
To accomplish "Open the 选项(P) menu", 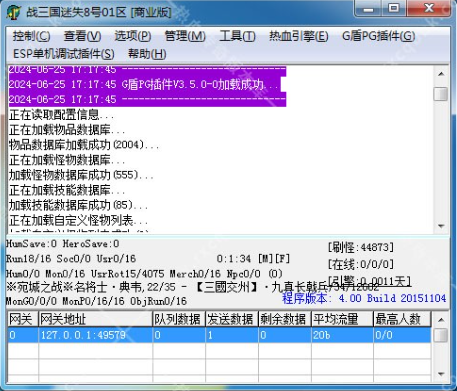I will click(x=132, y=36).
